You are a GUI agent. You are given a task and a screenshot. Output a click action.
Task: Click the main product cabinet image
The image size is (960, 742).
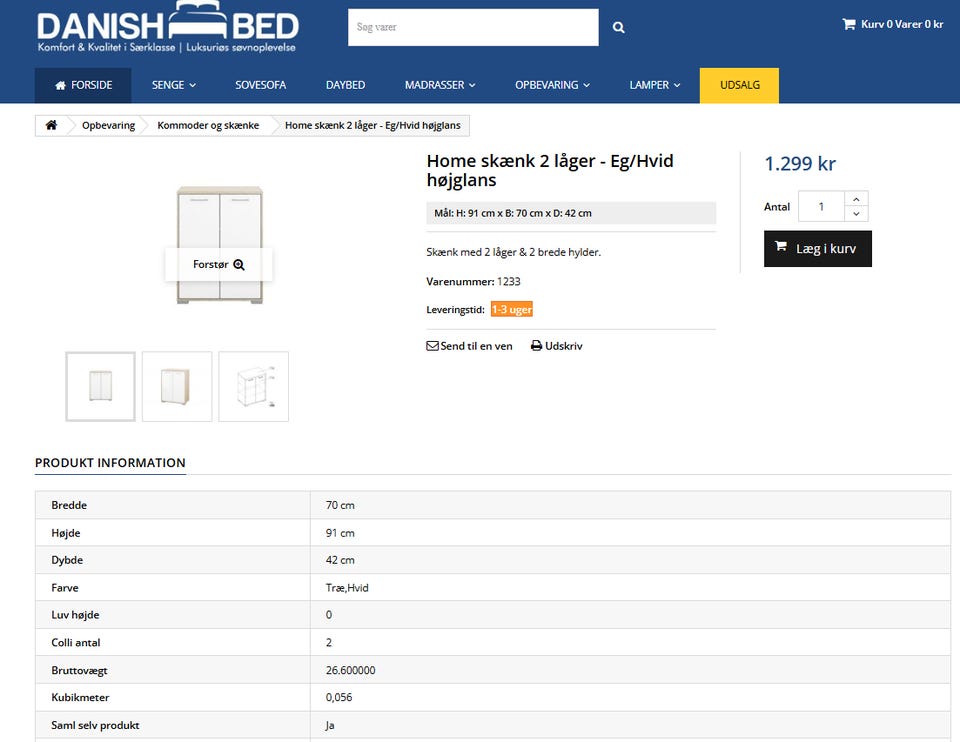[x=220, y=245]
